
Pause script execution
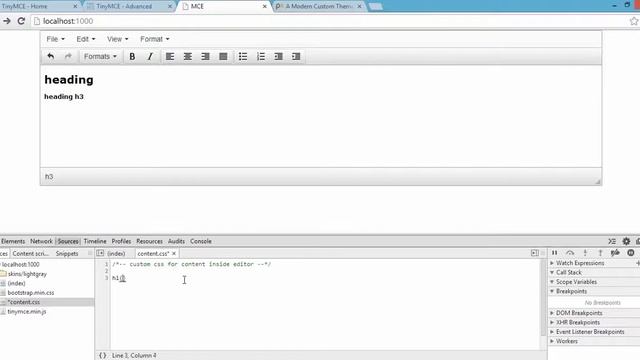tap(554, 253)
